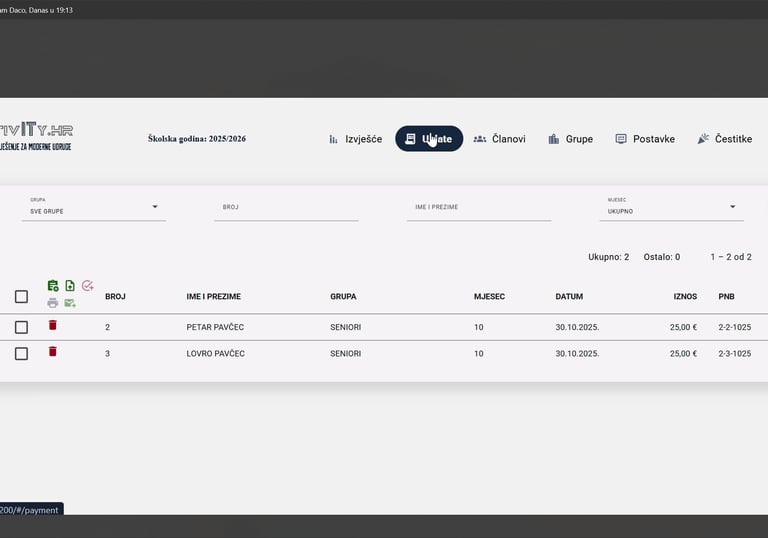Viewport: 768px width, 538px height.
Task: Click into the Ime i prezime filter field
Action: coord(479,208)
